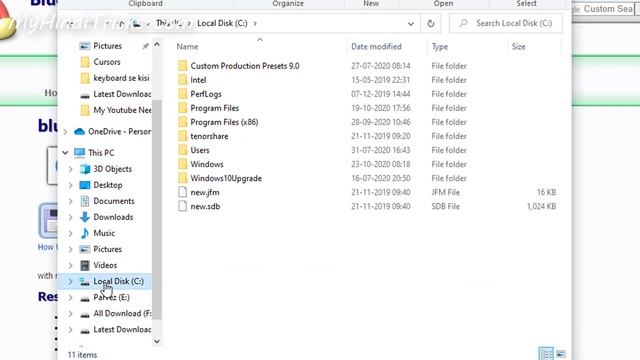This screenshot has height=360, width=640.
Task: Select the Program Files folder icon
Action: [x=182, y=108]
